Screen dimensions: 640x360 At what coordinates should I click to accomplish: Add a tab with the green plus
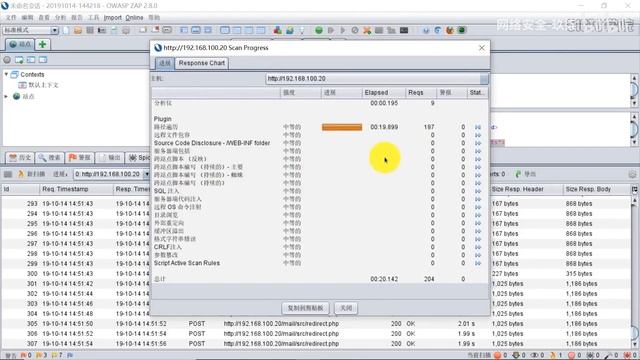(42, 44)
